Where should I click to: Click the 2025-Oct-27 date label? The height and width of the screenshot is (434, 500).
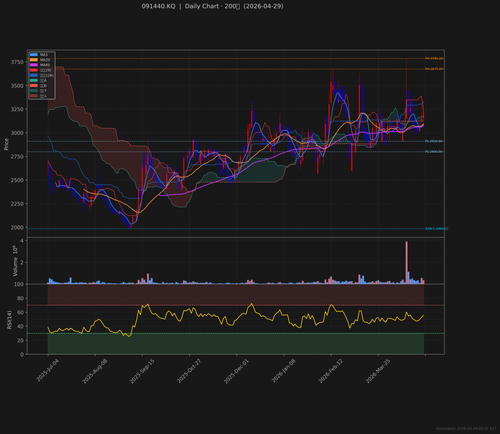(x=189, y=371)
